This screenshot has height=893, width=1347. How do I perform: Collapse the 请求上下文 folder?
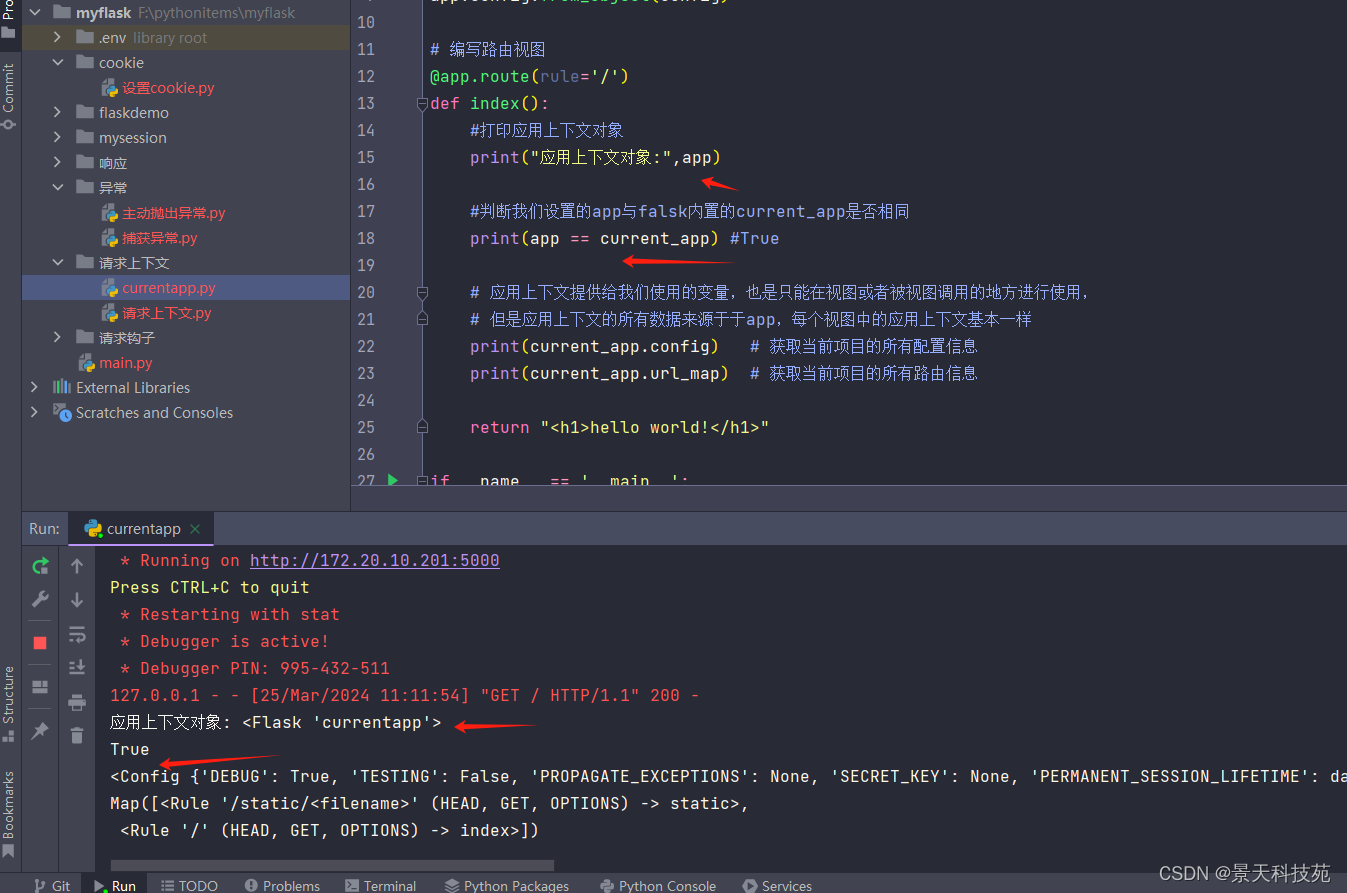[x=57, y=263]
